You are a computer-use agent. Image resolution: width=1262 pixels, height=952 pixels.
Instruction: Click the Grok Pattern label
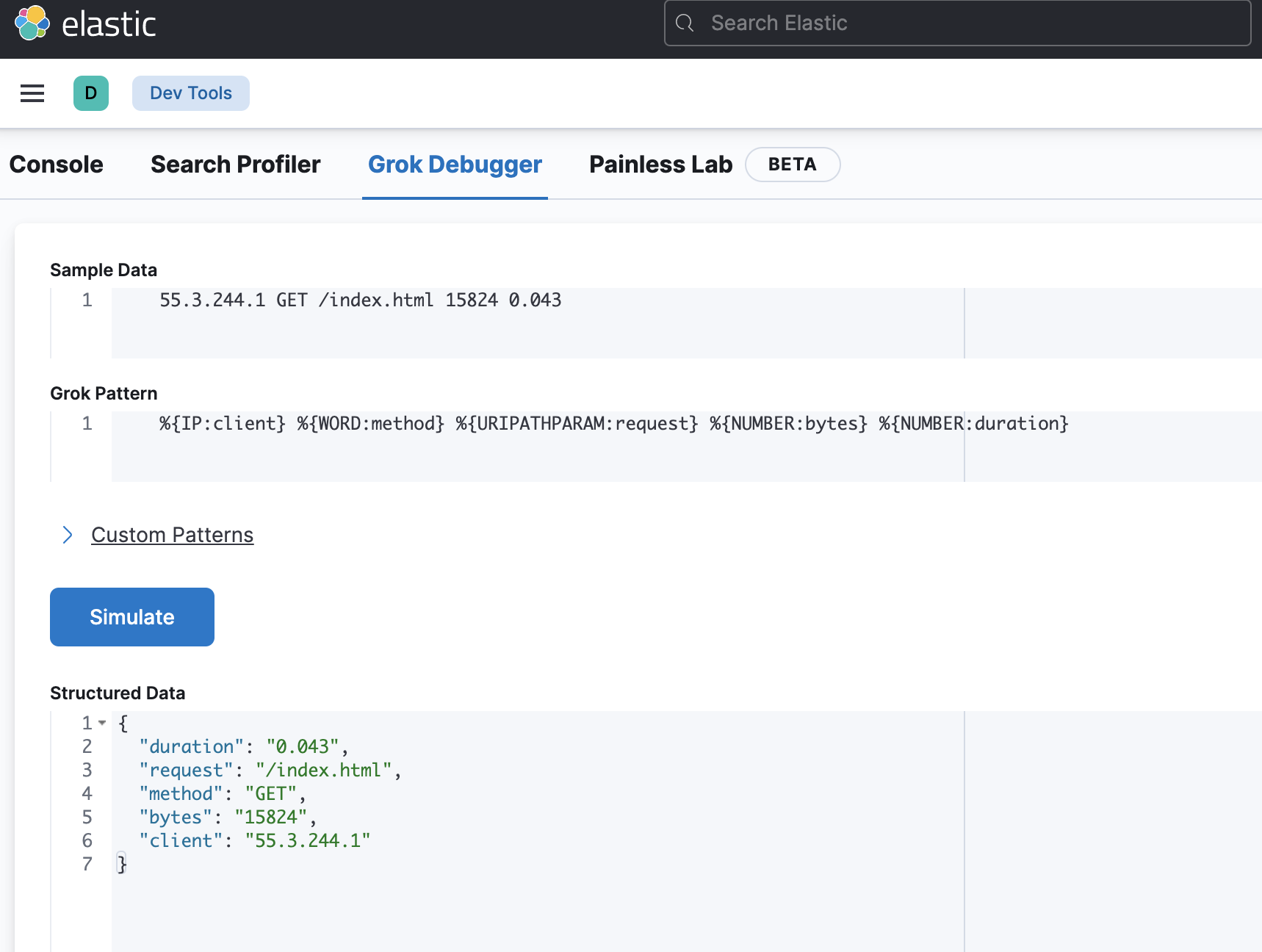pos(104,394)
